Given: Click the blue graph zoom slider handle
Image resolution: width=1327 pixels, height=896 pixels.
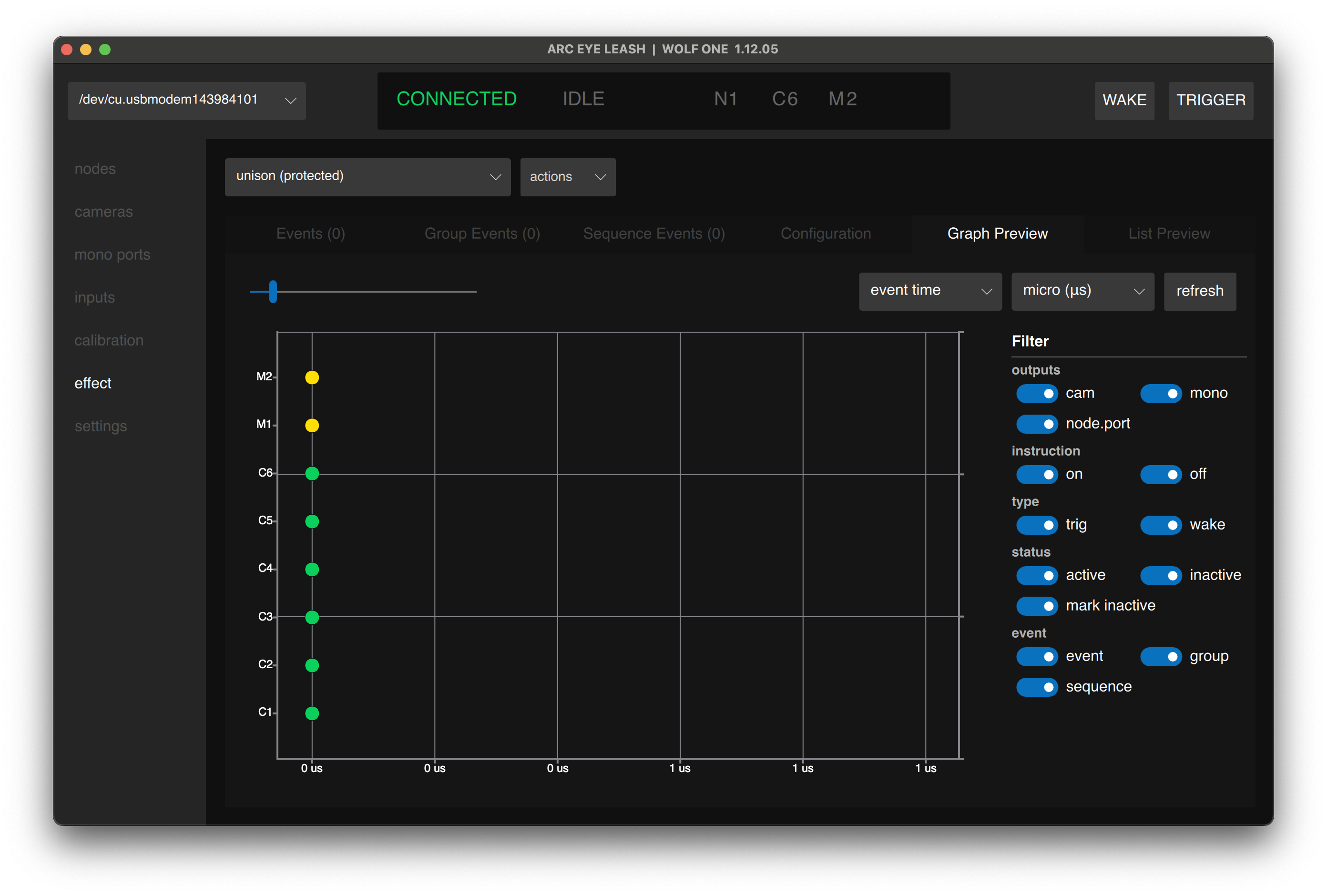Looking at the screenshot, I should (273, 291).
